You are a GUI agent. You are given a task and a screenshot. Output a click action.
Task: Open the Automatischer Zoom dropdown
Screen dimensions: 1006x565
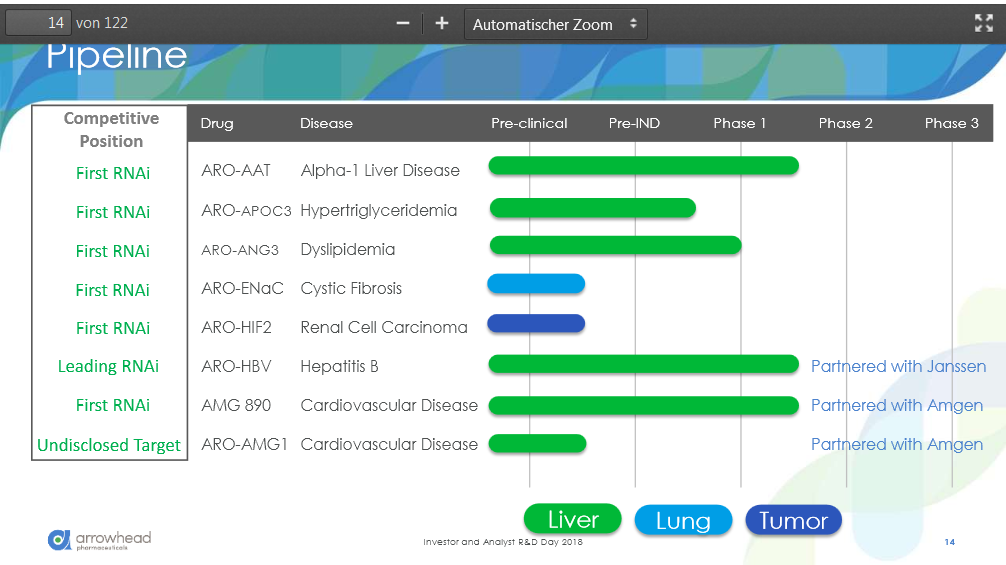pyautogui.click(x=556, y=24)
